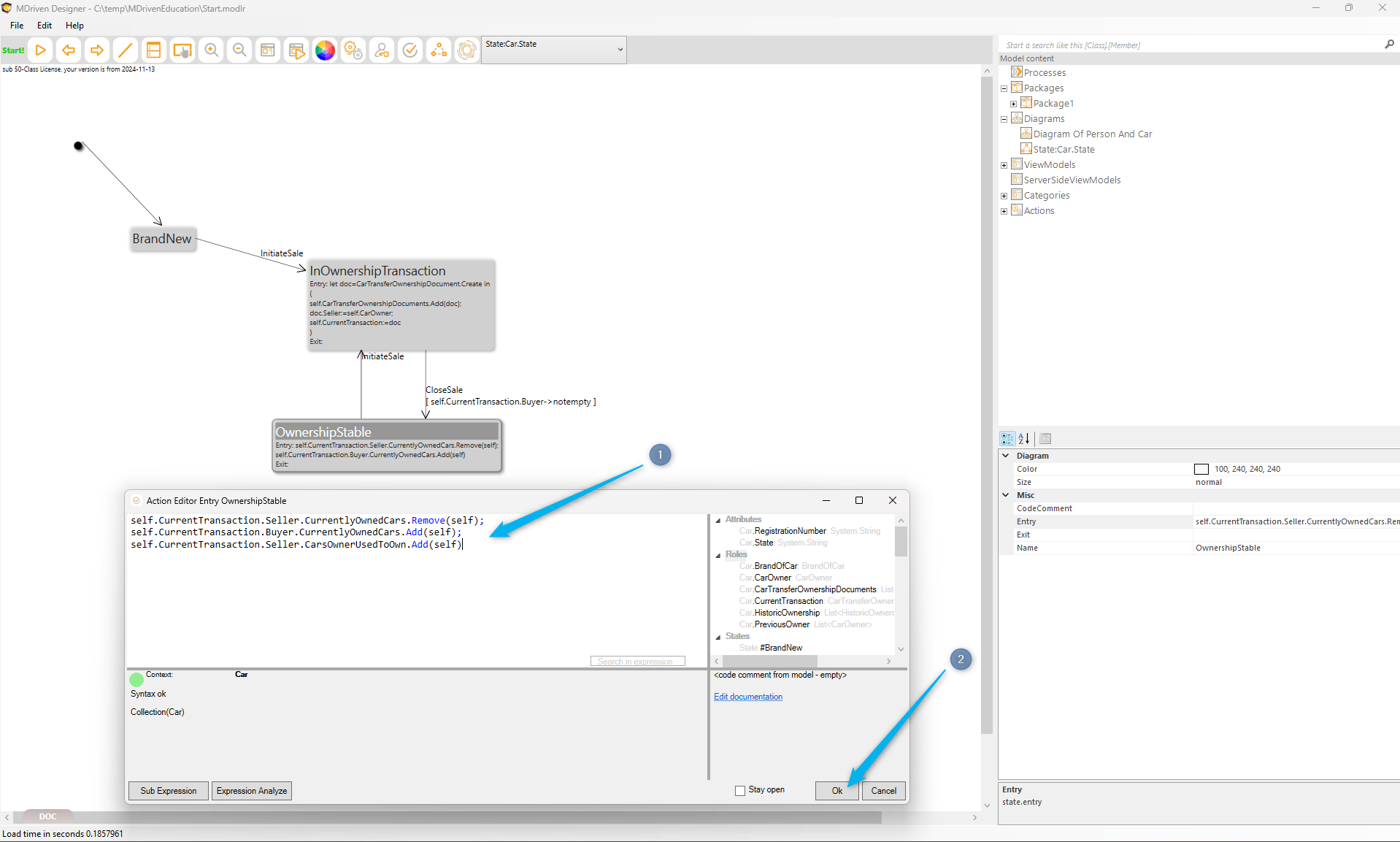Click the orange play triangle toolbar icon

[41, 50]
